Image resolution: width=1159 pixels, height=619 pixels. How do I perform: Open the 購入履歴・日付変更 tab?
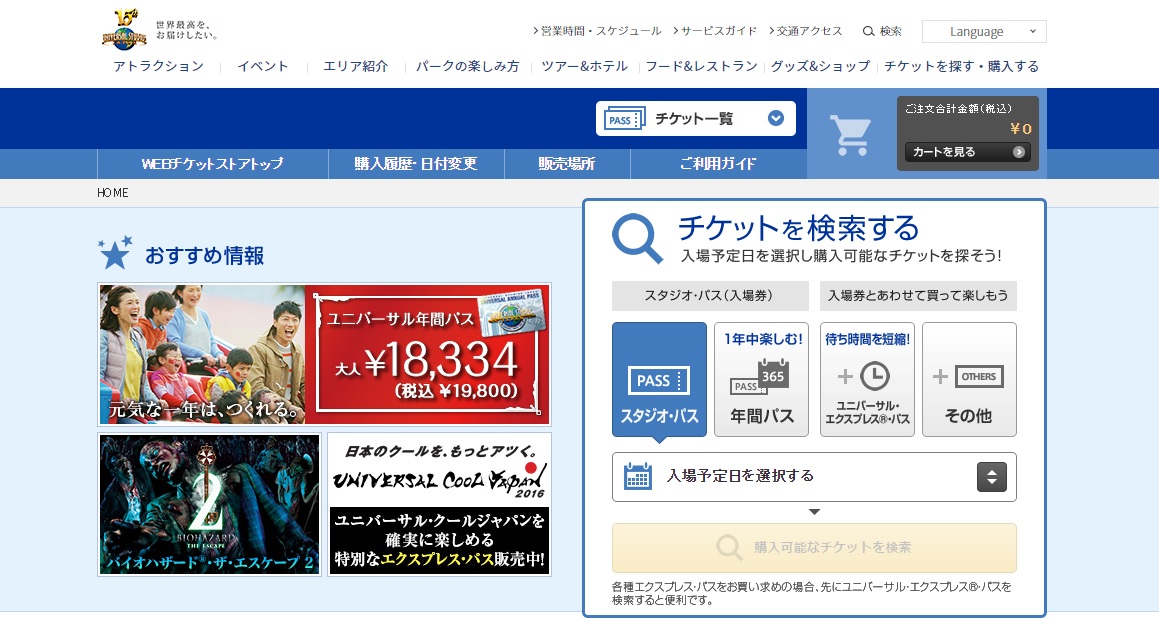(416, 163)
